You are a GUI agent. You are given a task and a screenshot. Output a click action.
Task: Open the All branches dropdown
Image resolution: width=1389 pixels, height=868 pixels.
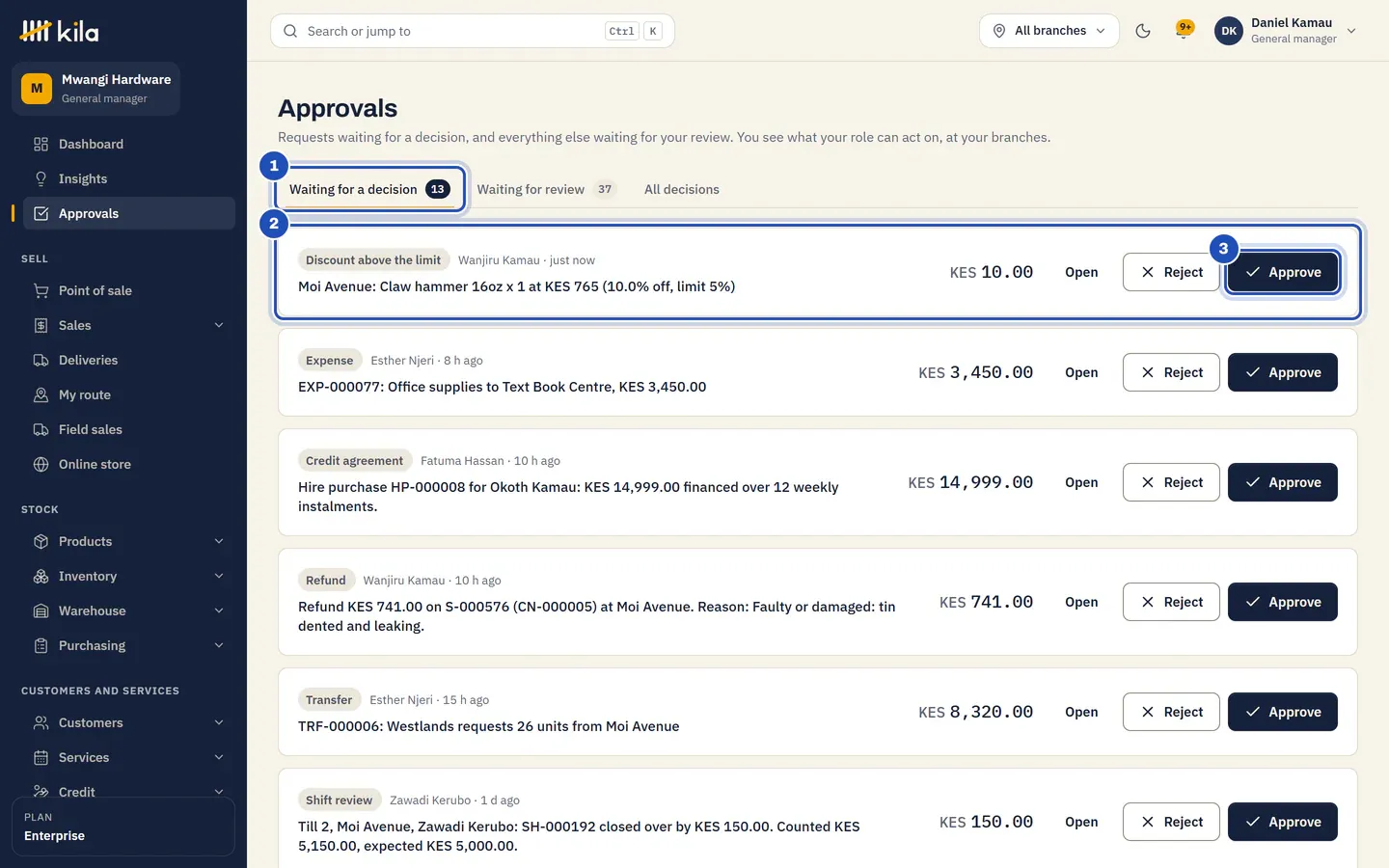click(1049, 31)
